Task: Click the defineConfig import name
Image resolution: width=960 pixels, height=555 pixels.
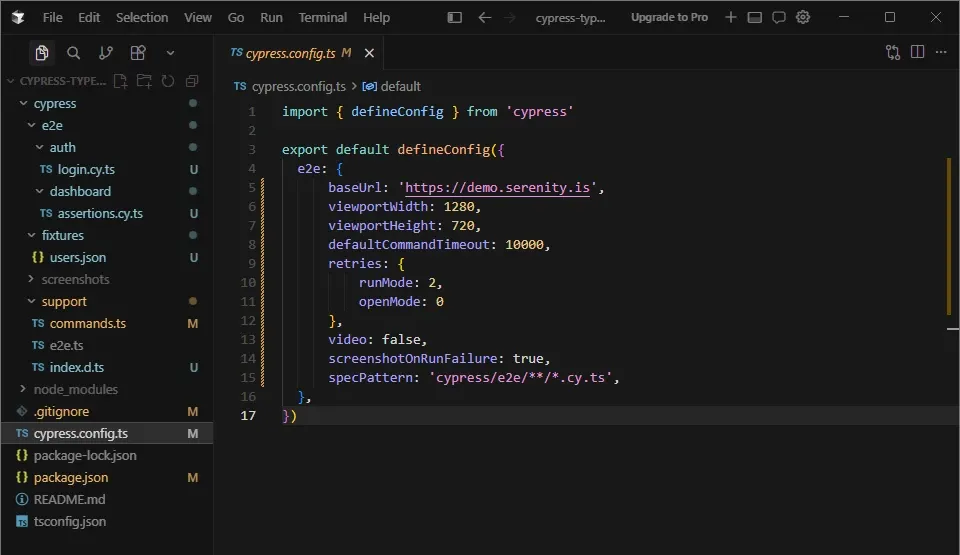Action: click(397, 111)
